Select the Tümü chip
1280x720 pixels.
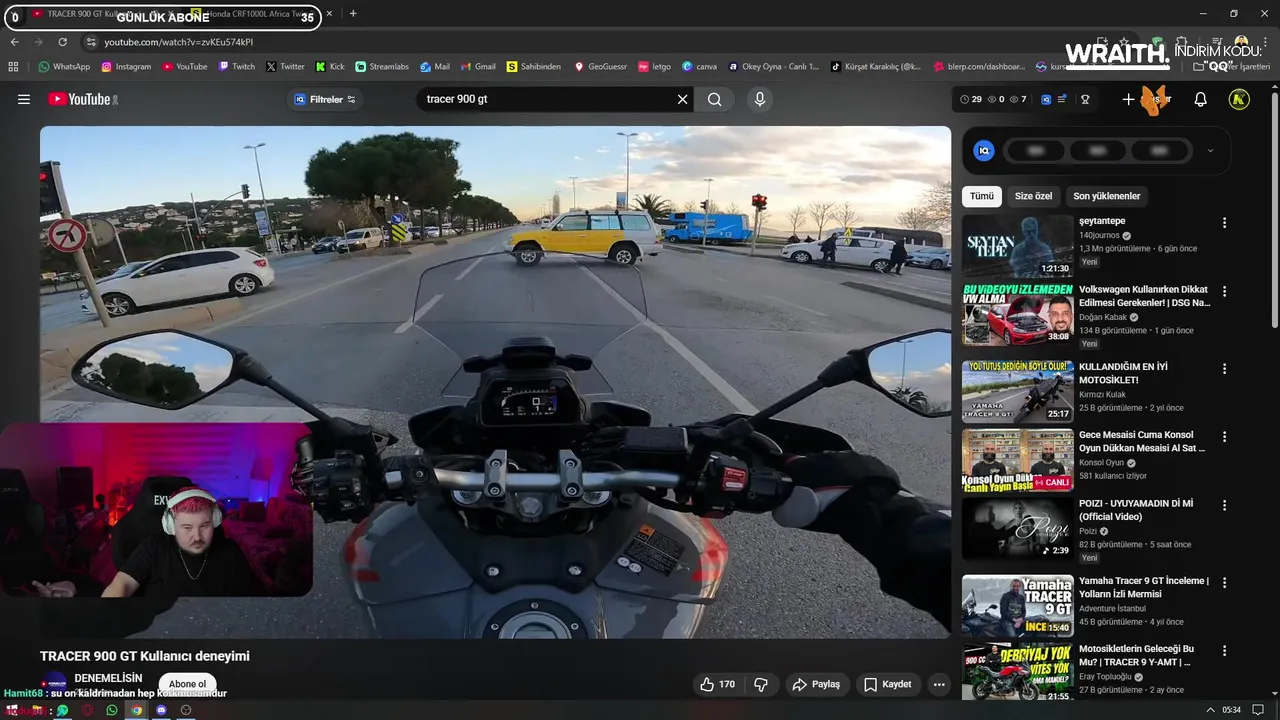[982, 196]
